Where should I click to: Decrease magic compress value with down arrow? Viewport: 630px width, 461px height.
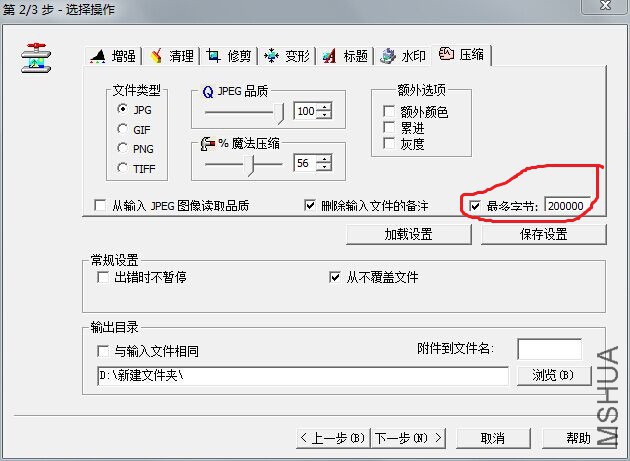(324, 167)
